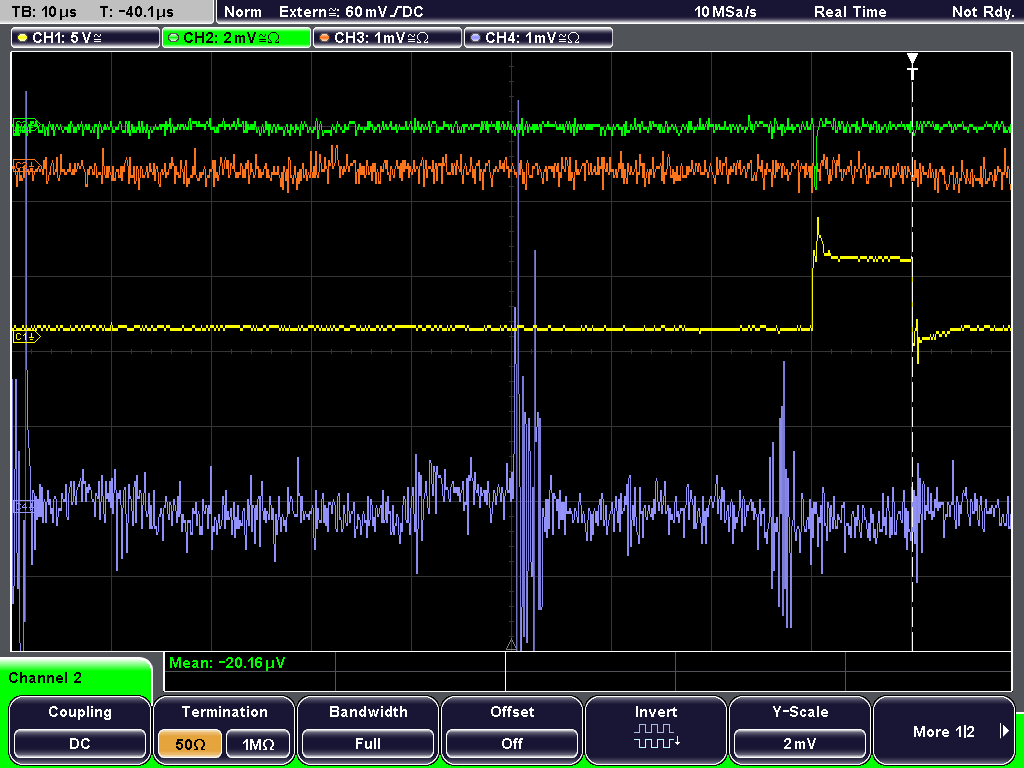Toggle the Invert waveform option
Screen dimensions: 1024x768
point(656,729)
